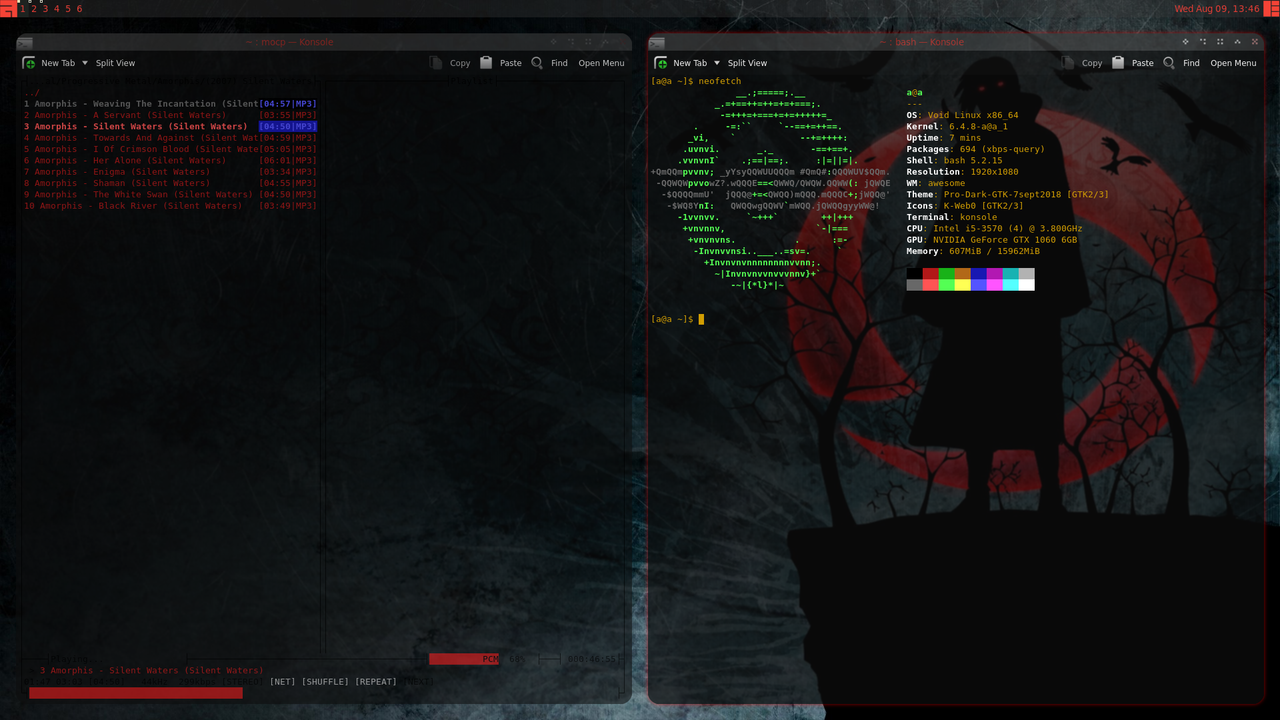Click the OS: Void Linux x86_64 line

tap(962, 115)
